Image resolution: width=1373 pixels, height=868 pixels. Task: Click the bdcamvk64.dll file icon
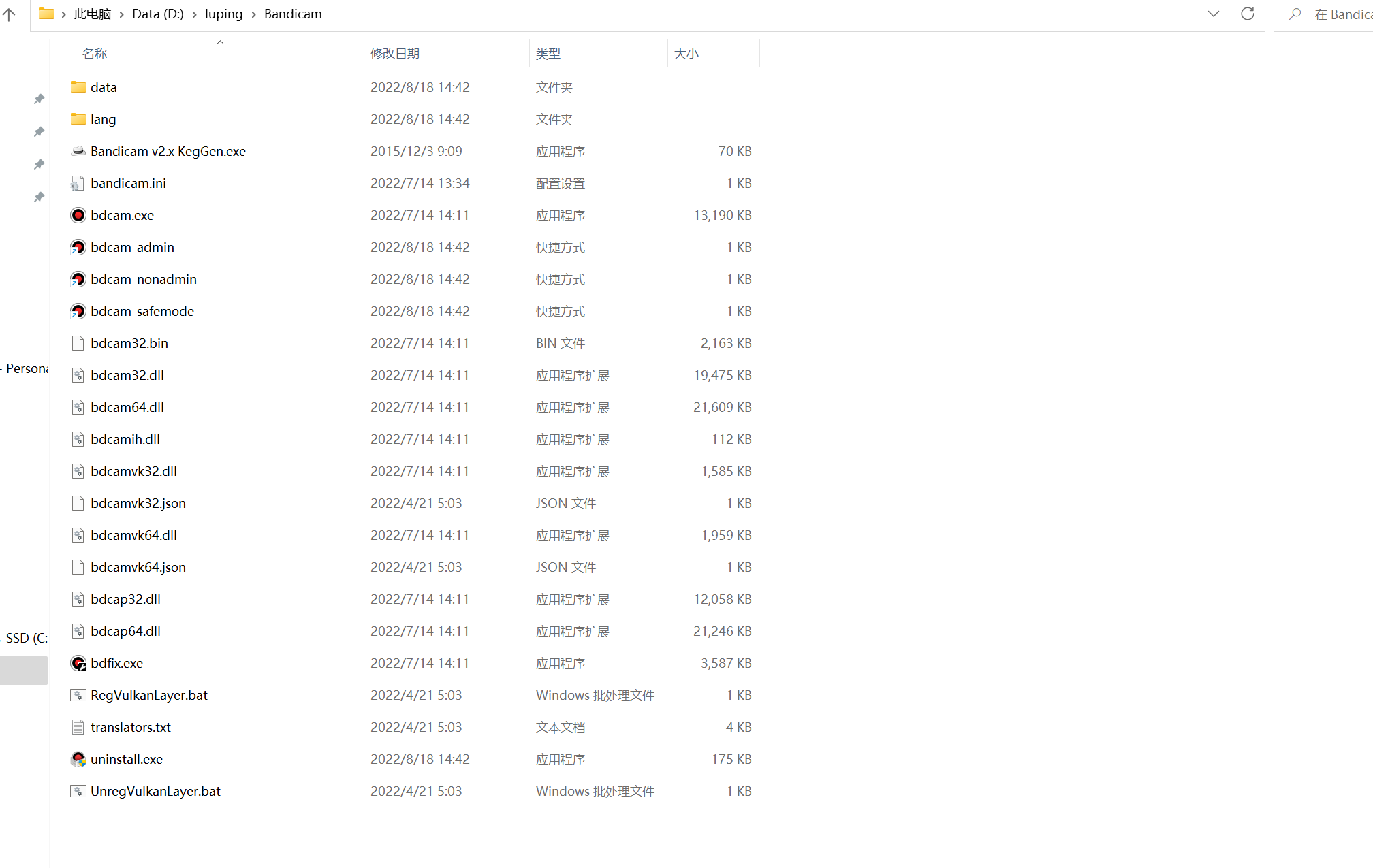tap(78, 535)
